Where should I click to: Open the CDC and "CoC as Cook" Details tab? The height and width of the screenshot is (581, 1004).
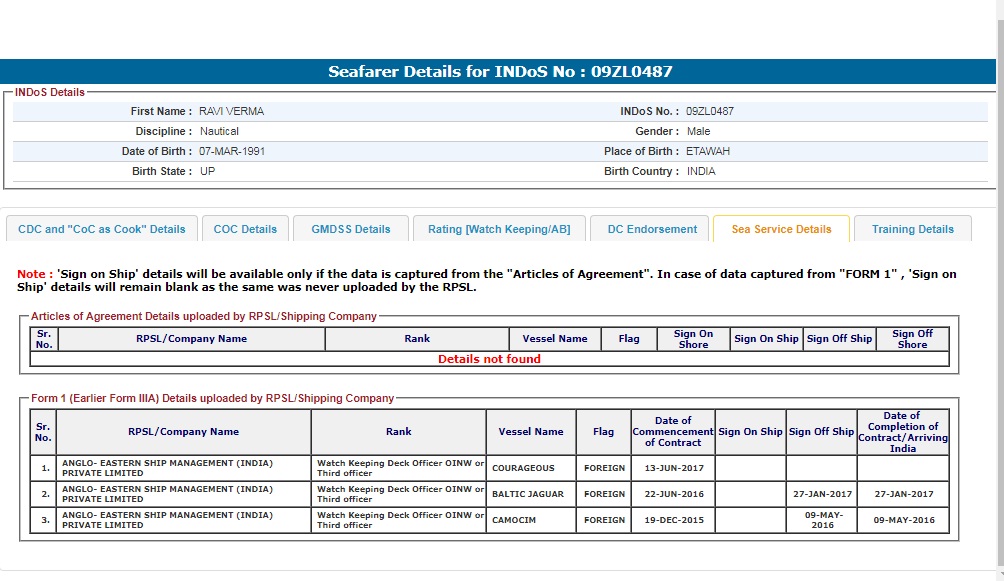coord(102,229)
